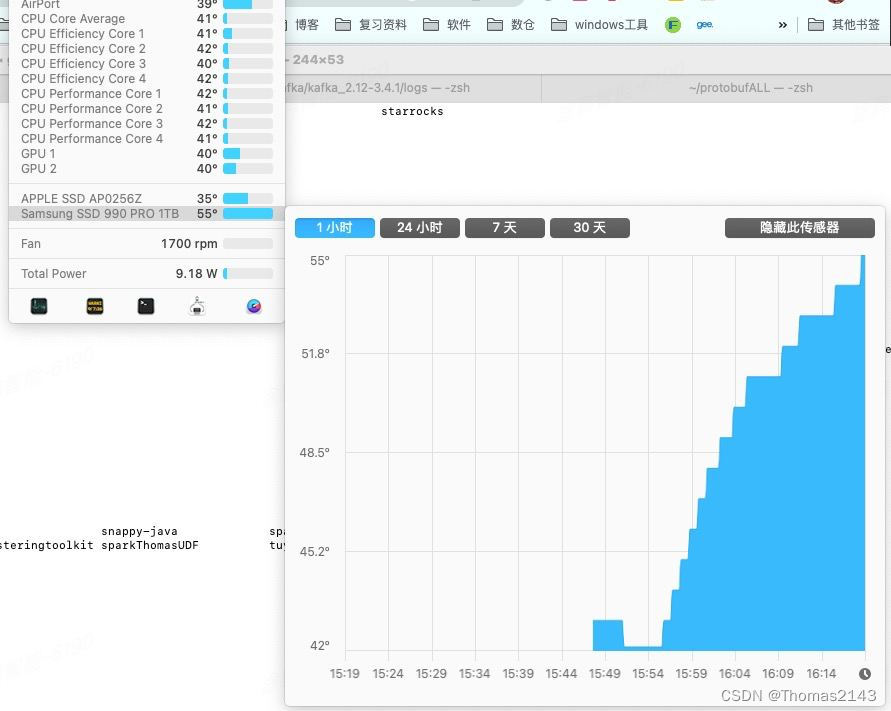Select the CPU Efficiency Core 4 row

147,78
